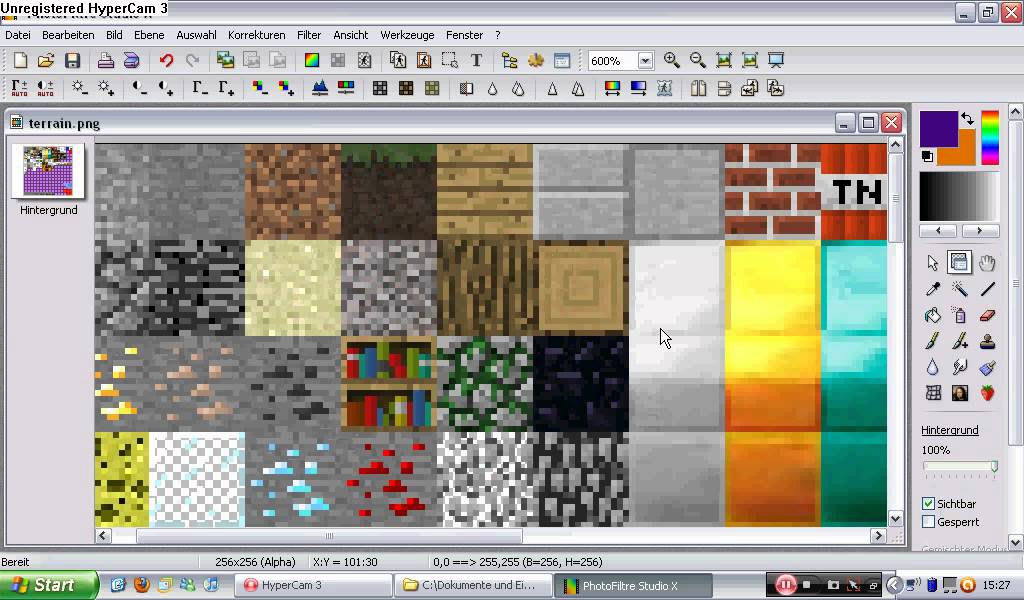Select the arrow Layer manager tool
1024x600 pixels.
point(933,263)
